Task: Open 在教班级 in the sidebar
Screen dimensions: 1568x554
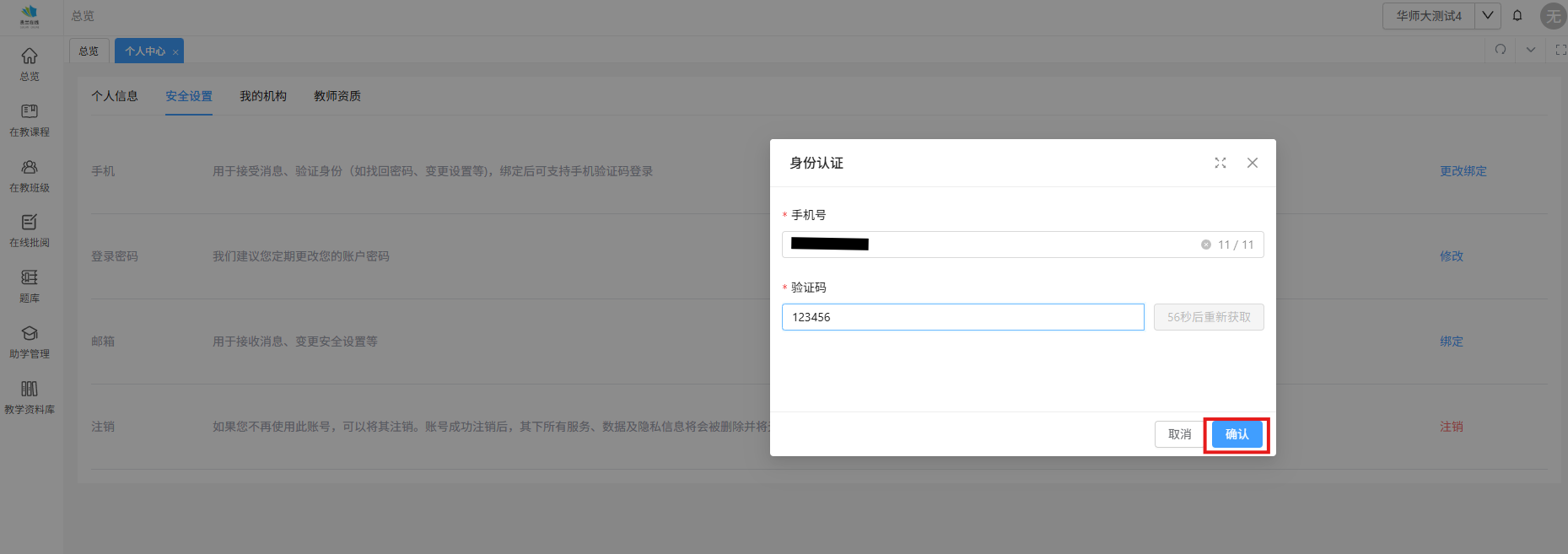Action: coord(30,175)
